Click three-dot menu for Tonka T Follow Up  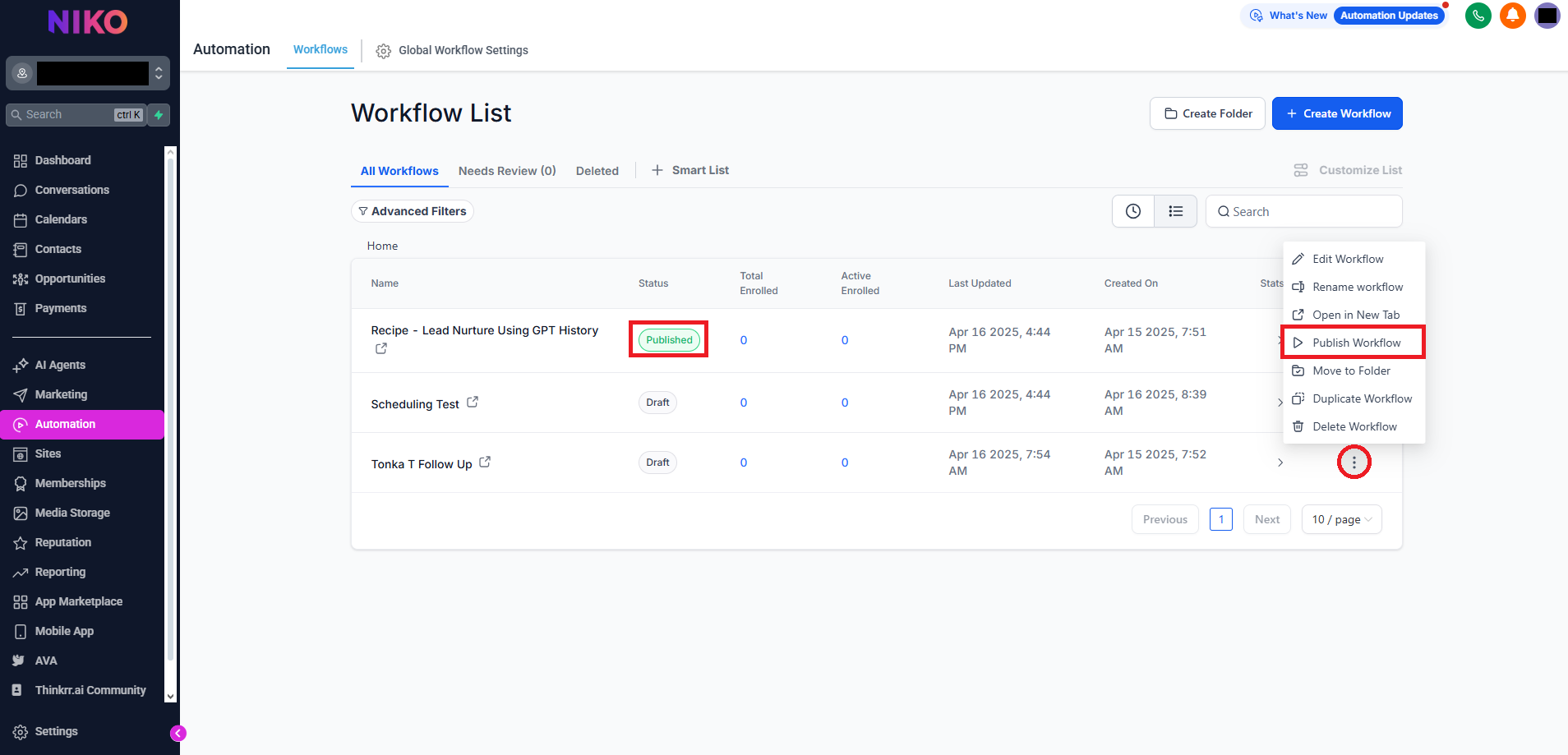pyautogui.click(x=1354, y=463)
